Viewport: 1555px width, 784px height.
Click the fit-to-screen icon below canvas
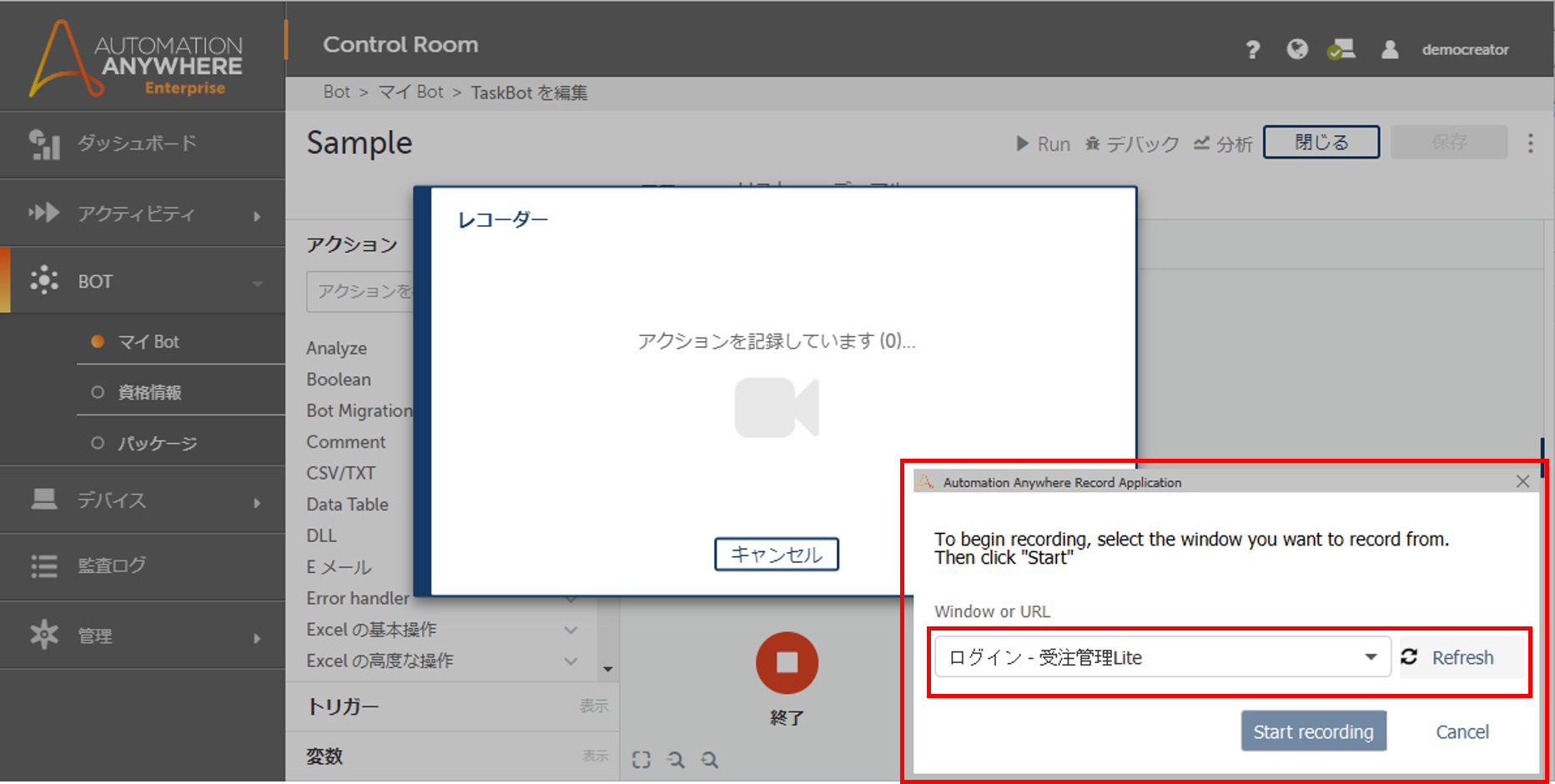(641, 760)
